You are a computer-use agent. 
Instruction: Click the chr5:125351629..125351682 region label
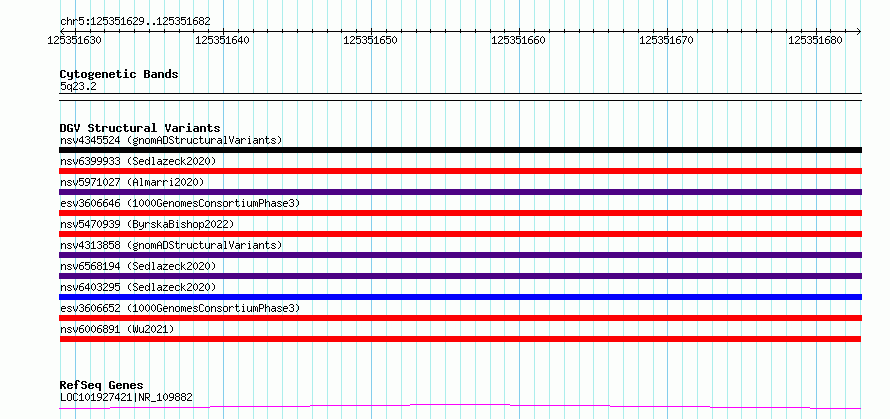tap(135, 21)
